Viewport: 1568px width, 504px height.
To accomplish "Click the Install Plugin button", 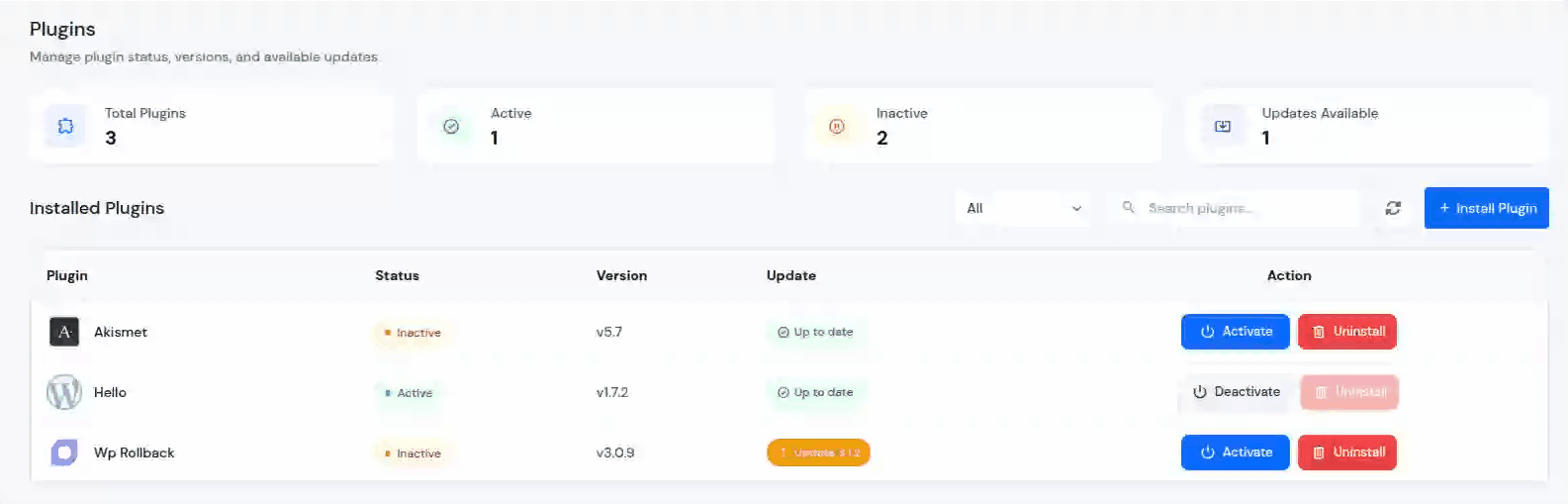I will (x=1487, y=208).
